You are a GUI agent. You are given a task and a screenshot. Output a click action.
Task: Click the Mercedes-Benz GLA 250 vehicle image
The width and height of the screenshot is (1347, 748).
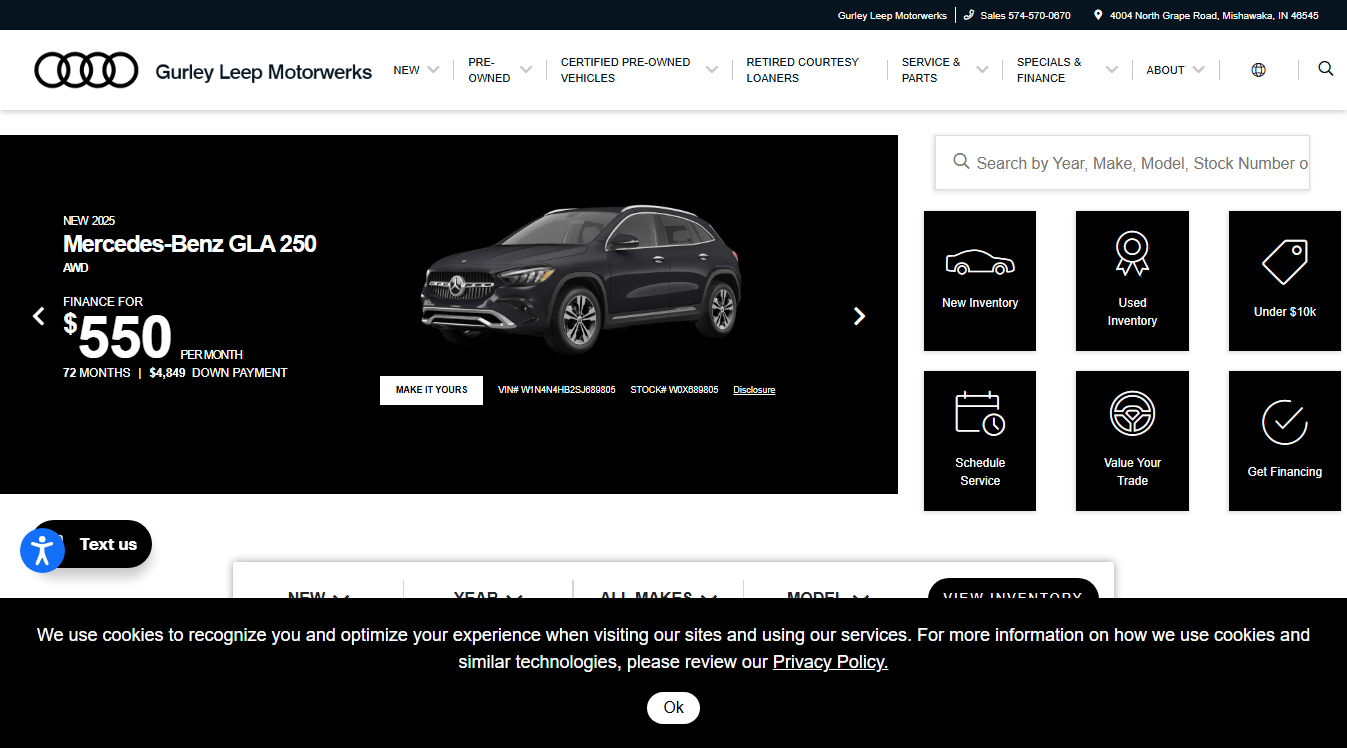[x=581, y=281]
